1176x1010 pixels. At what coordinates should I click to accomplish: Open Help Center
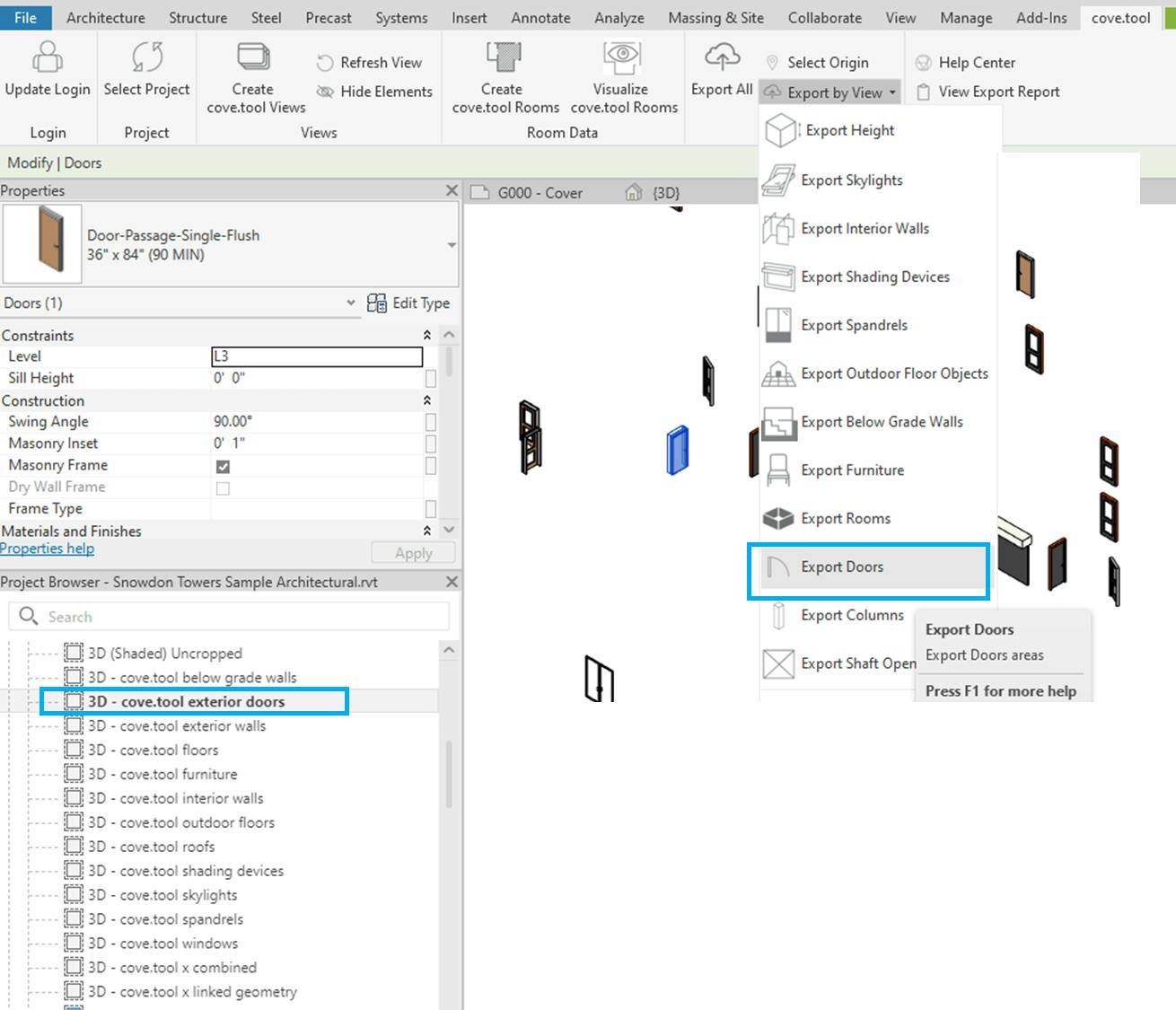[x=974, y=62]
